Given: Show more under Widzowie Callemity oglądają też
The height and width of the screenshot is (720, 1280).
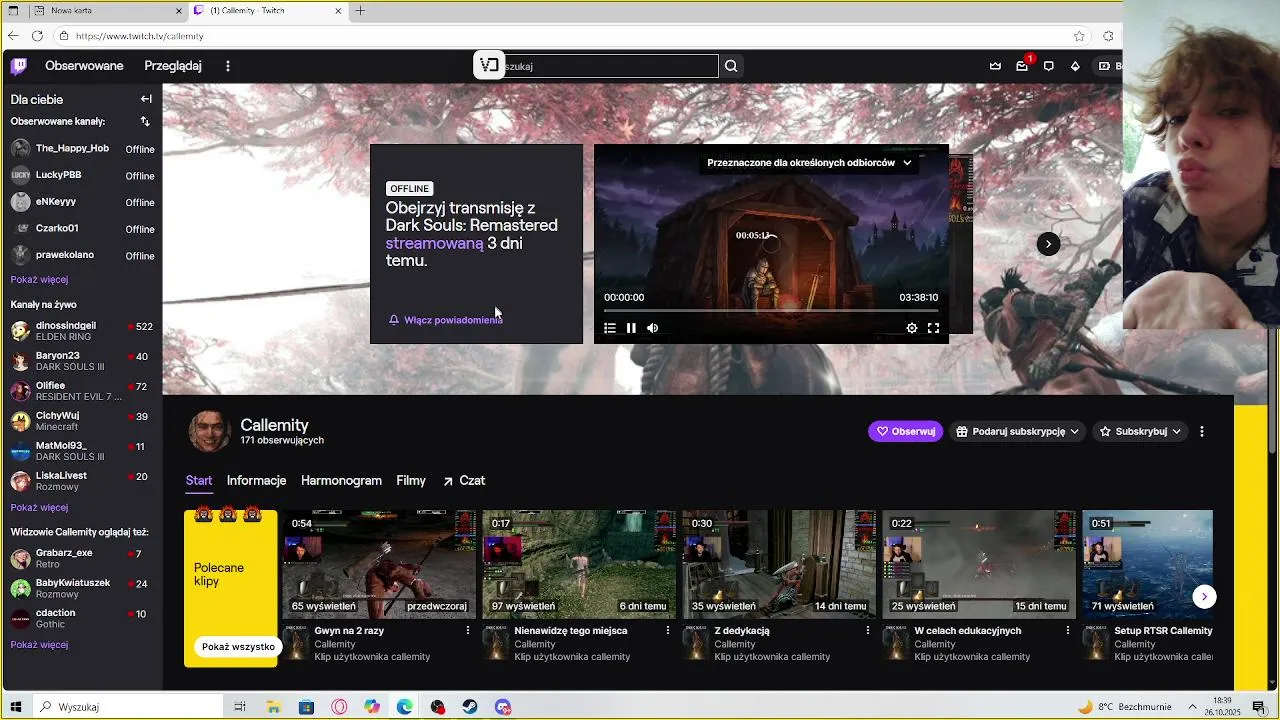Looking at the screenshot, I should (39, 645).
